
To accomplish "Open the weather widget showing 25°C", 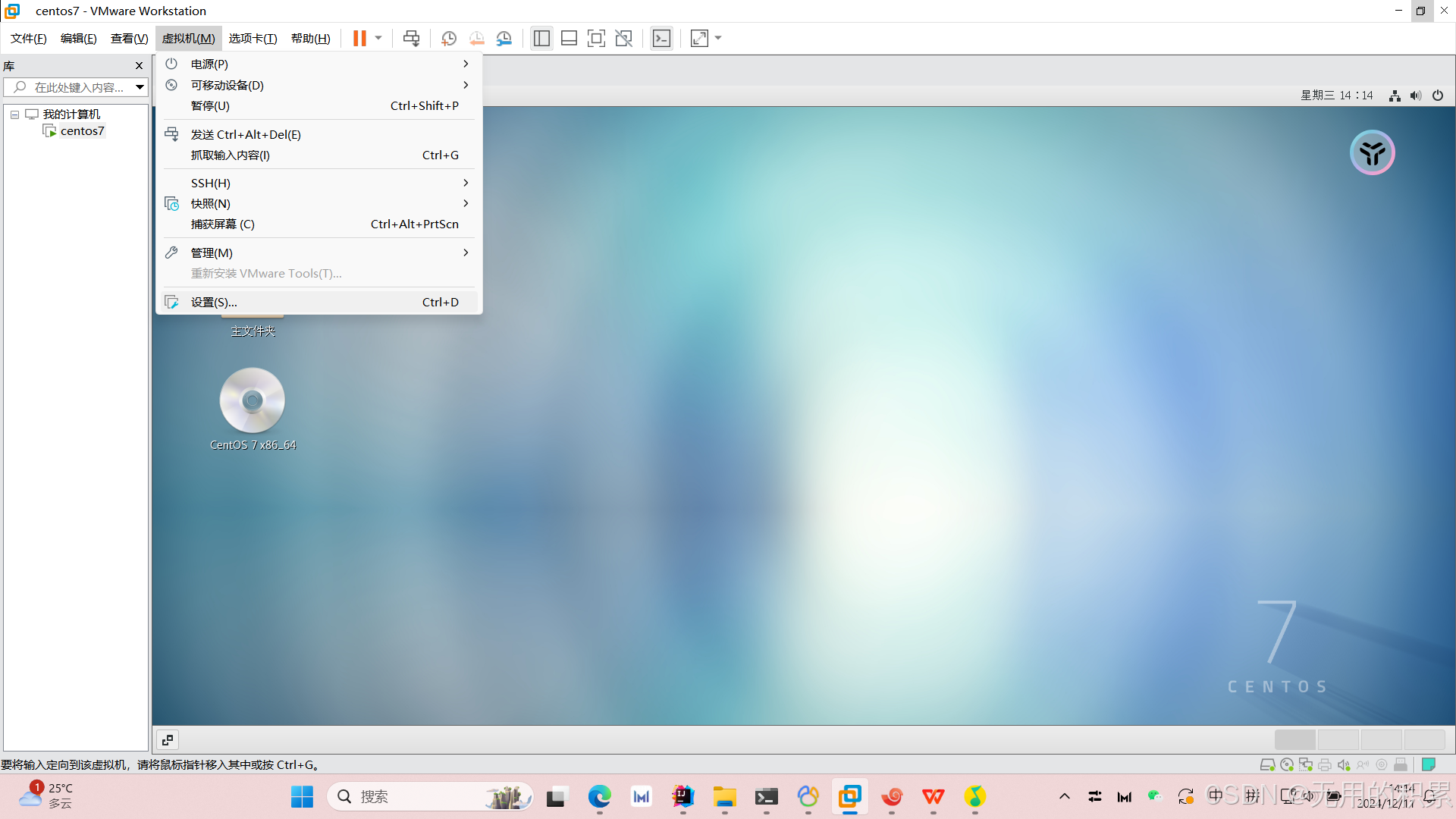I will click(x=47, y=796).
